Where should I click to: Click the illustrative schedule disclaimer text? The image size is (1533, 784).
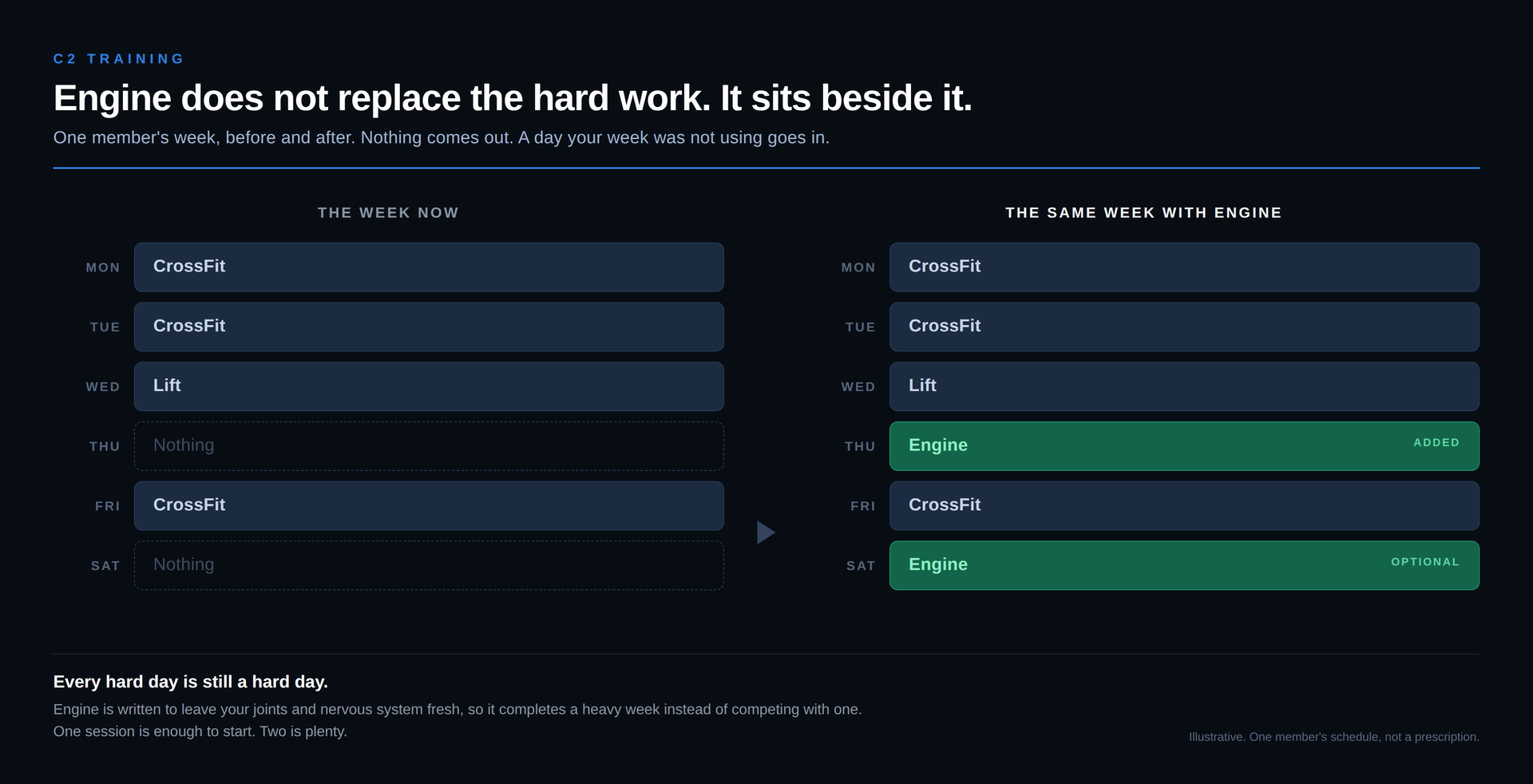pyautogui.click(x=1333, y=737)
